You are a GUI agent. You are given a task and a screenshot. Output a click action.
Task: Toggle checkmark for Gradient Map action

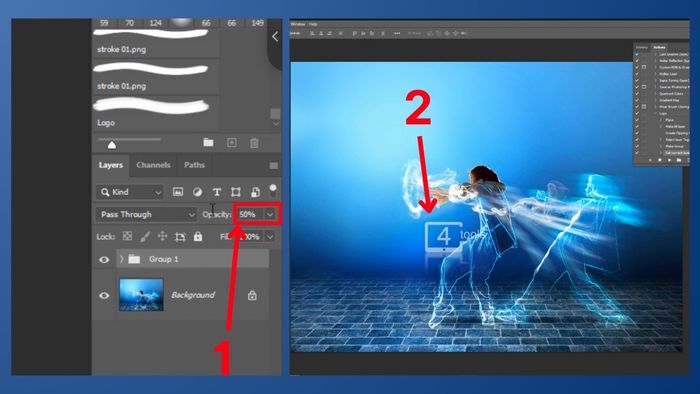point(637,100)
